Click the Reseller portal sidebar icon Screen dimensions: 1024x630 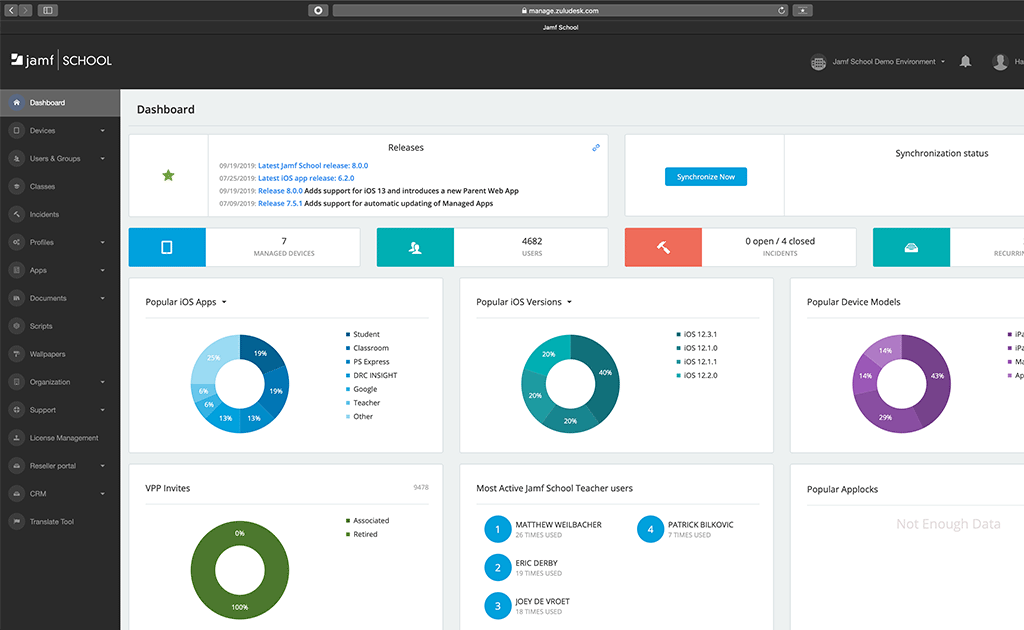coord(16,465)
